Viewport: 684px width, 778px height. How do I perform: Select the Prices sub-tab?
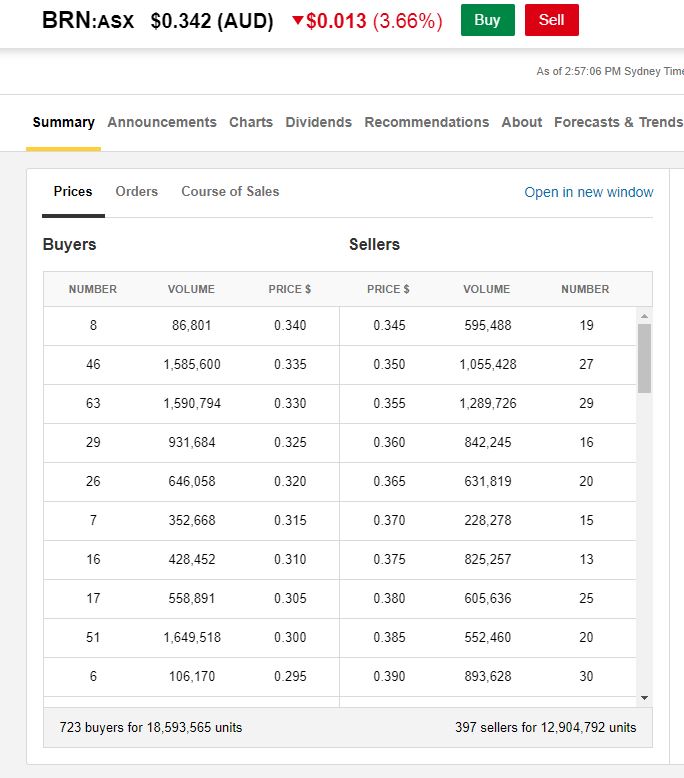click(x=73, y=191)
